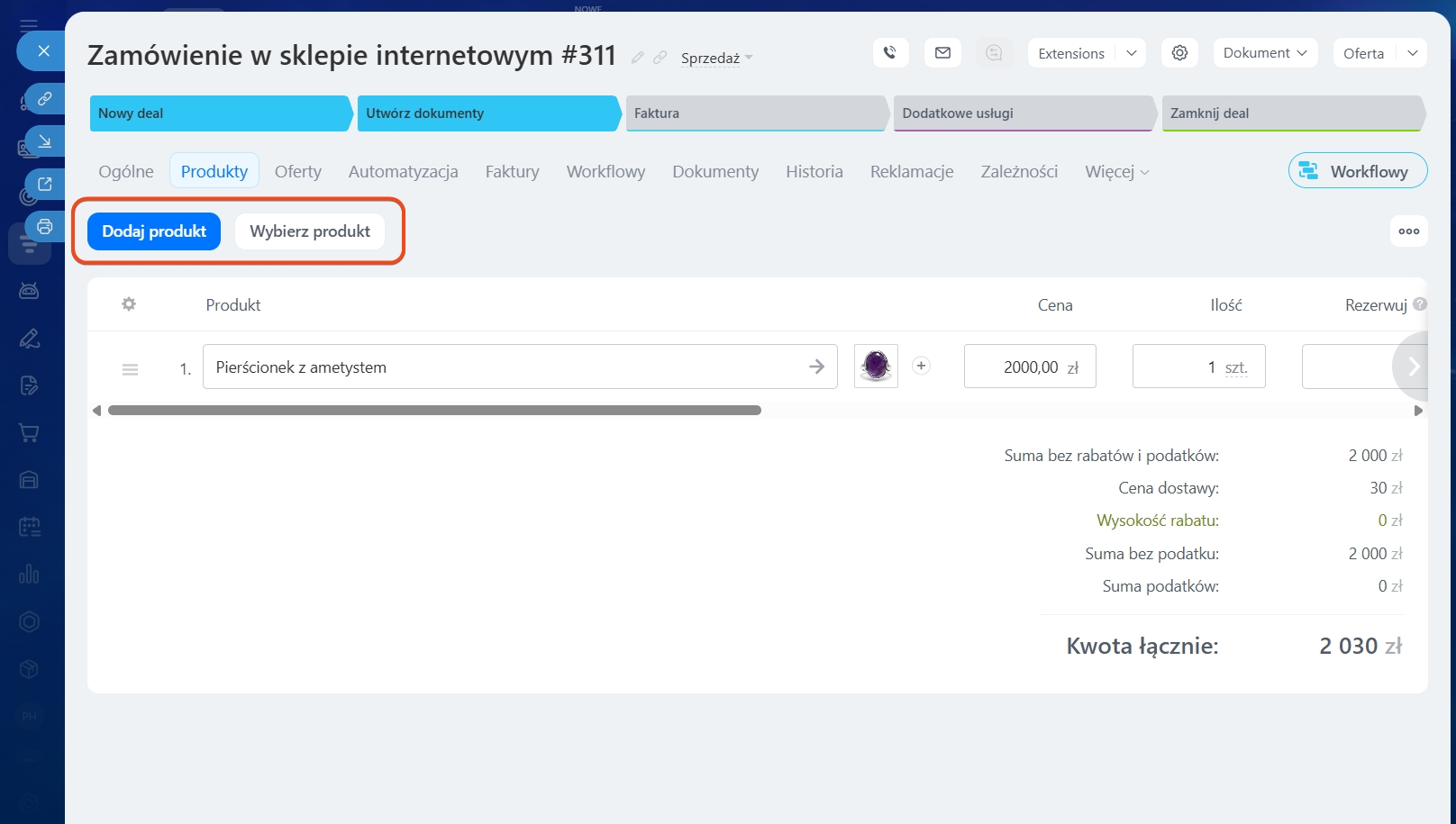This screenshot has height=824, width=1456.
Task: Open deal settings gear icon
Action: 1179,53
